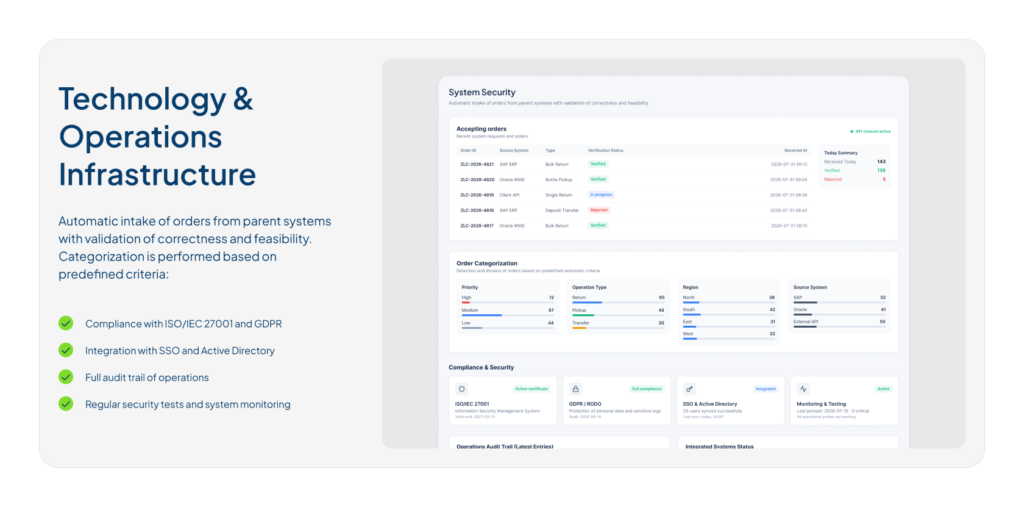1024x507 pixels.
Task: Open the Monitoring & Testing card title
Action: point(822,404)
